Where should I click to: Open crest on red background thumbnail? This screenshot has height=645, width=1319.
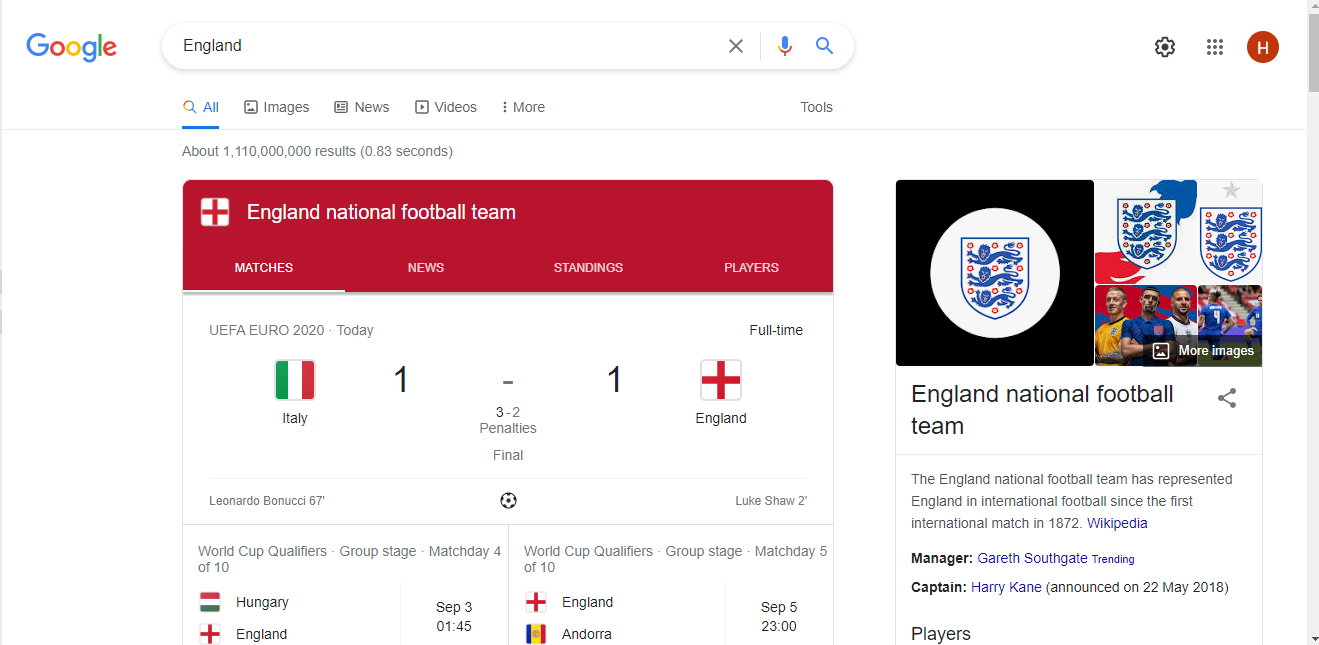coord(1146,232)
